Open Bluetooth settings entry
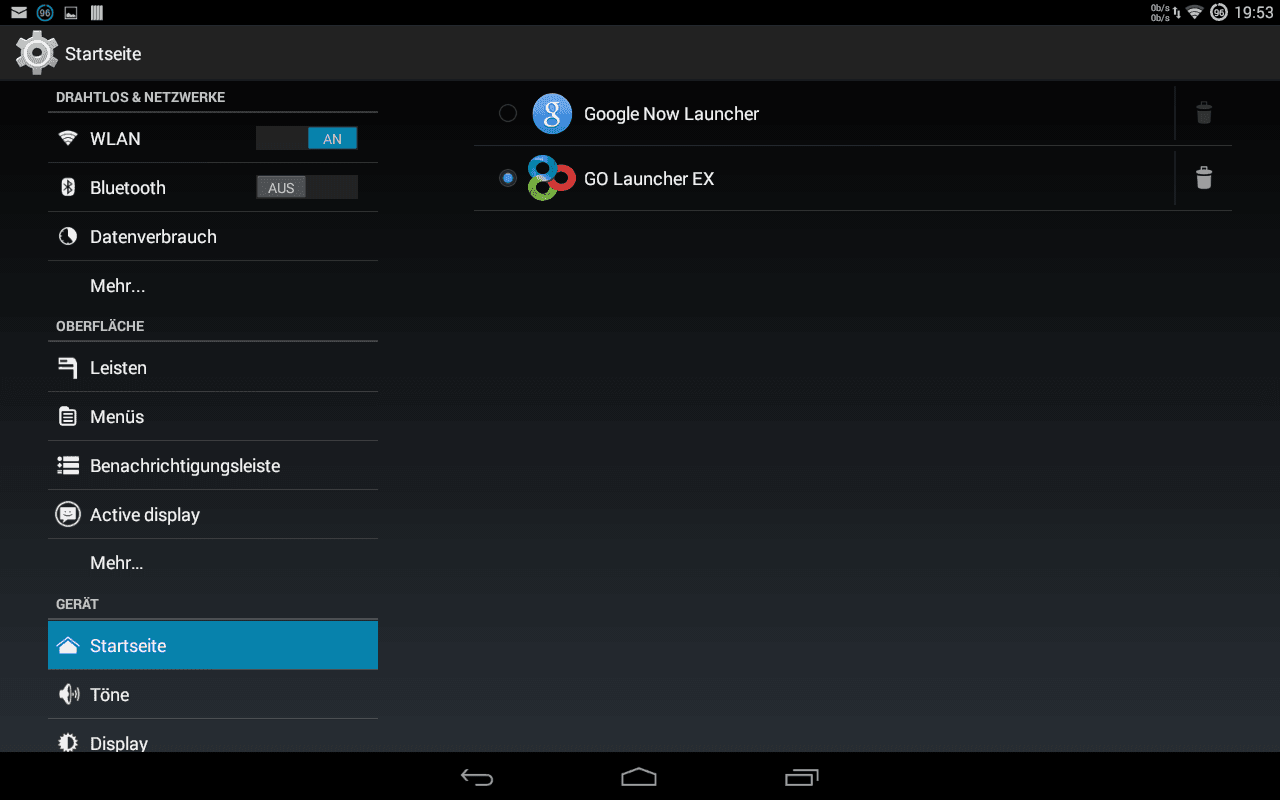 point(213,187)
